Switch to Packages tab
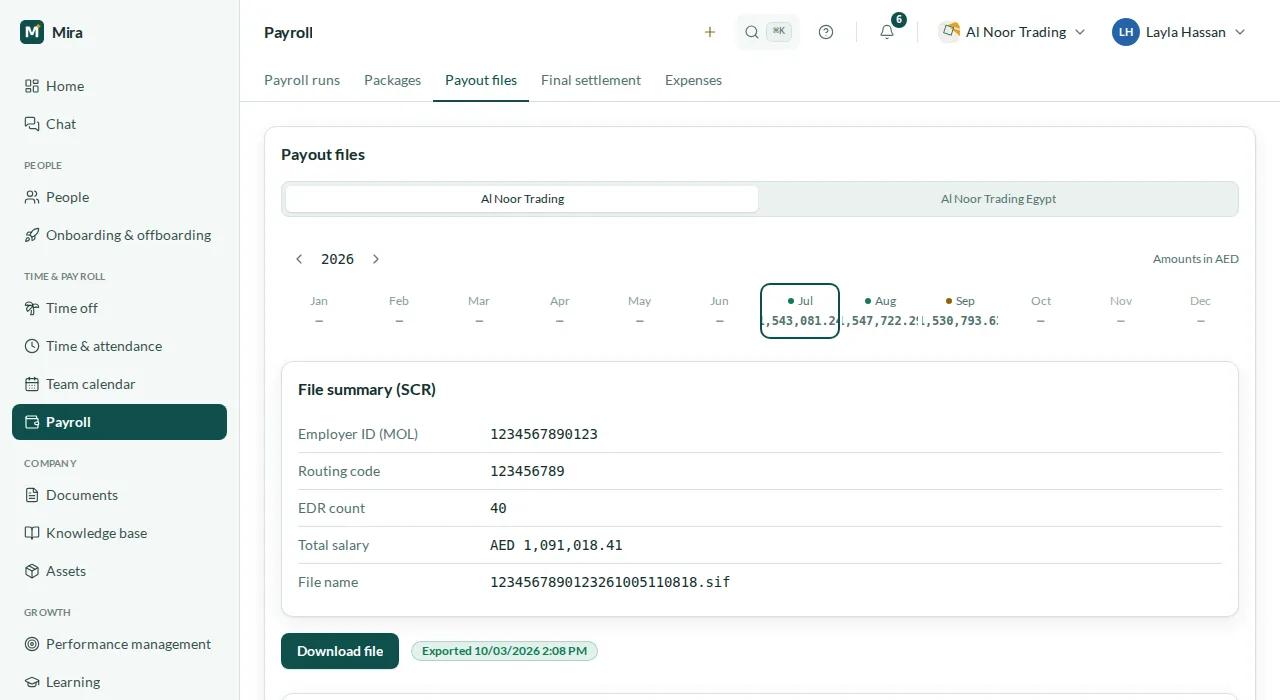The height and width of the screenshot is (700, 1280). point(392,80)
